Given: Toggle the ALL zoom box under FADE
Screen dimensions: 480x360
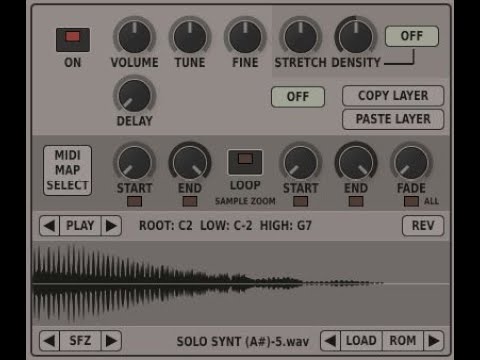Looking at the screenshot, I should click(x=411, y=201).
